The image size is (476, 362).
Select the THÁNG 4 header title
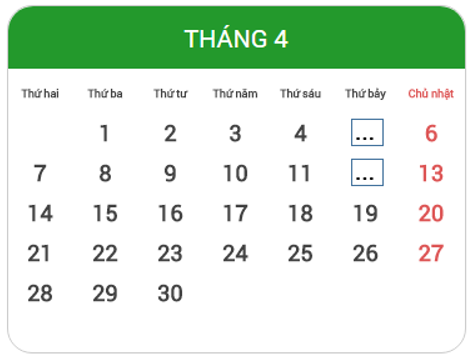[x=236, y=39]
